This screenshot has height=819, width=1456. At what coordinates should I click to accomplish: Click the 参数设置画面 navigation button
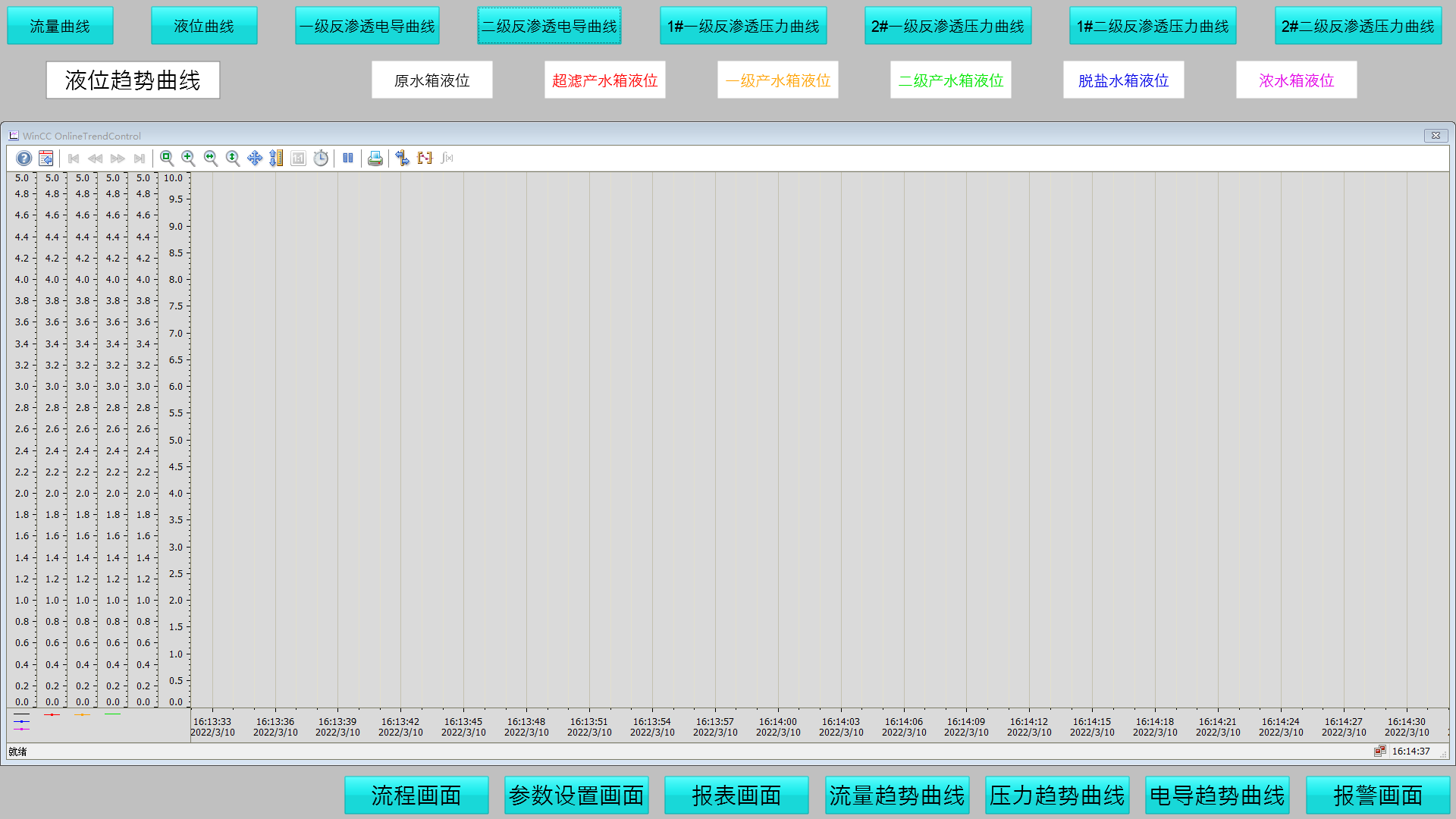(576, 795)
